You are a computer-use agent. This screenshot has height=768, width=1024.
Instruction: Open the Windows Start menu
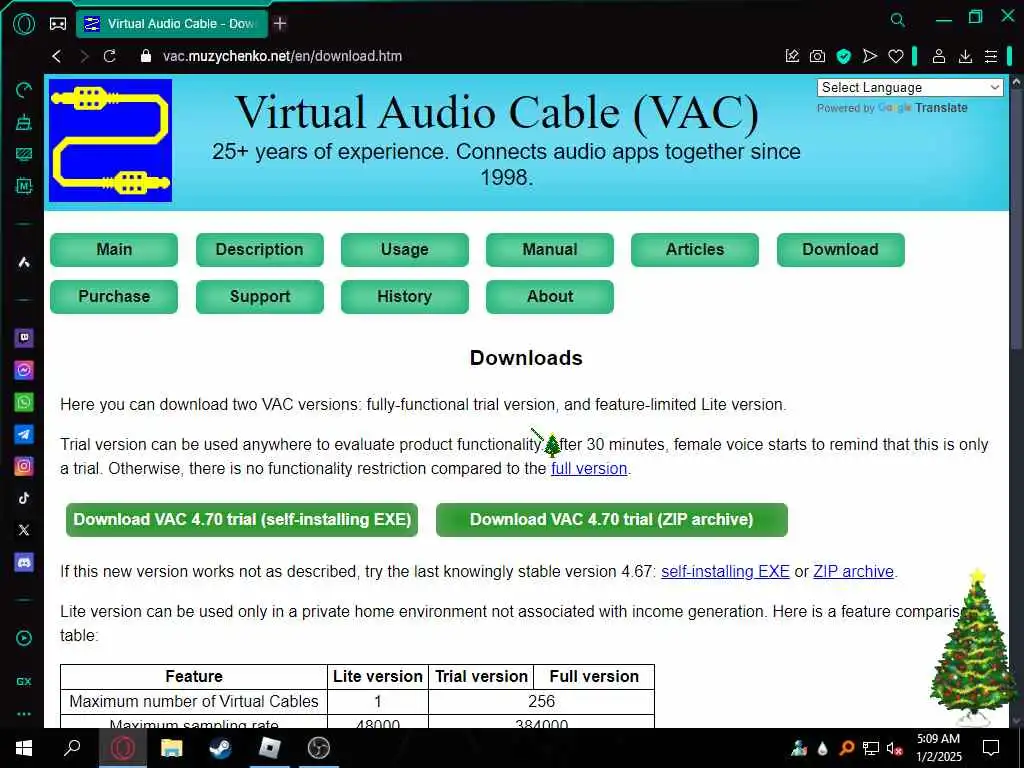(24, 748)
